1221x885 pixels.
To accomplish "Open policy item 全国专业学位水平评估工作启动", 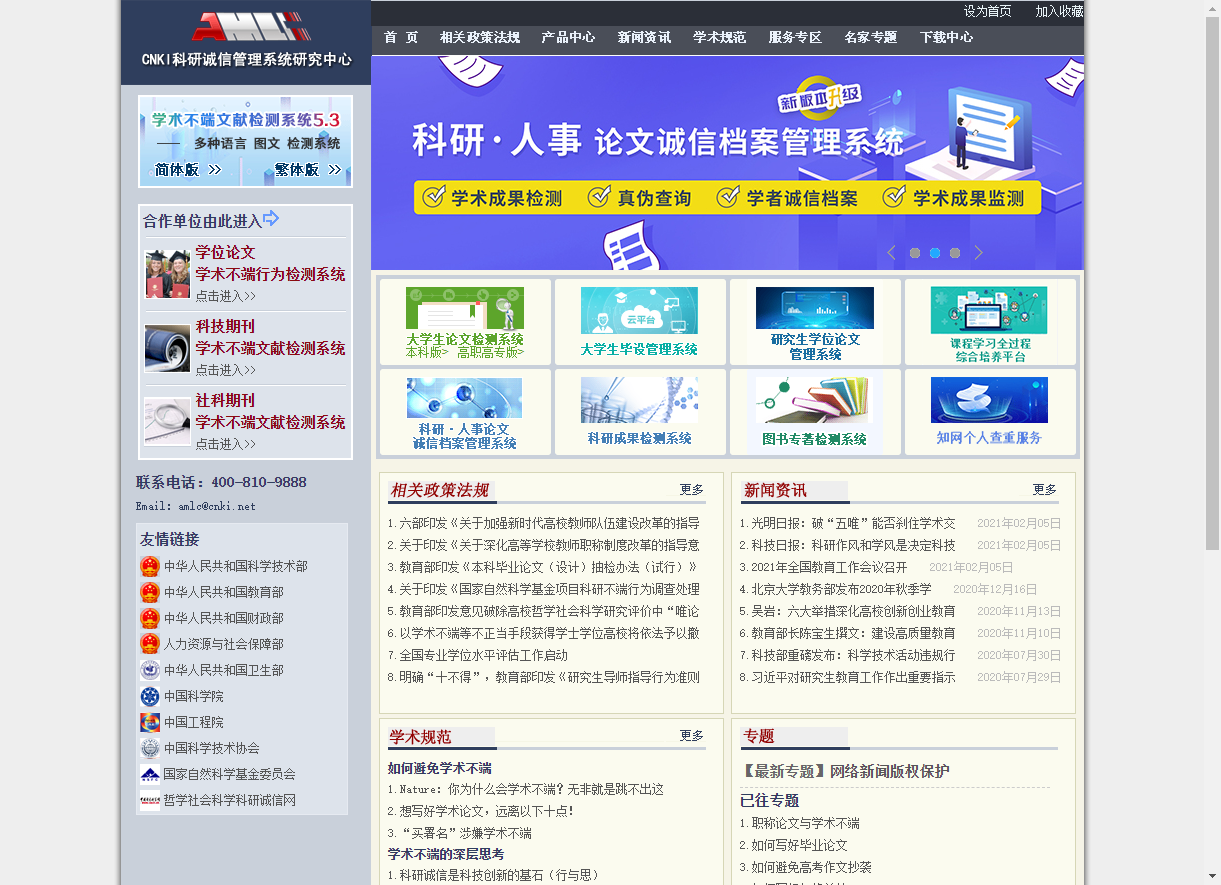I will coord(484,655).
